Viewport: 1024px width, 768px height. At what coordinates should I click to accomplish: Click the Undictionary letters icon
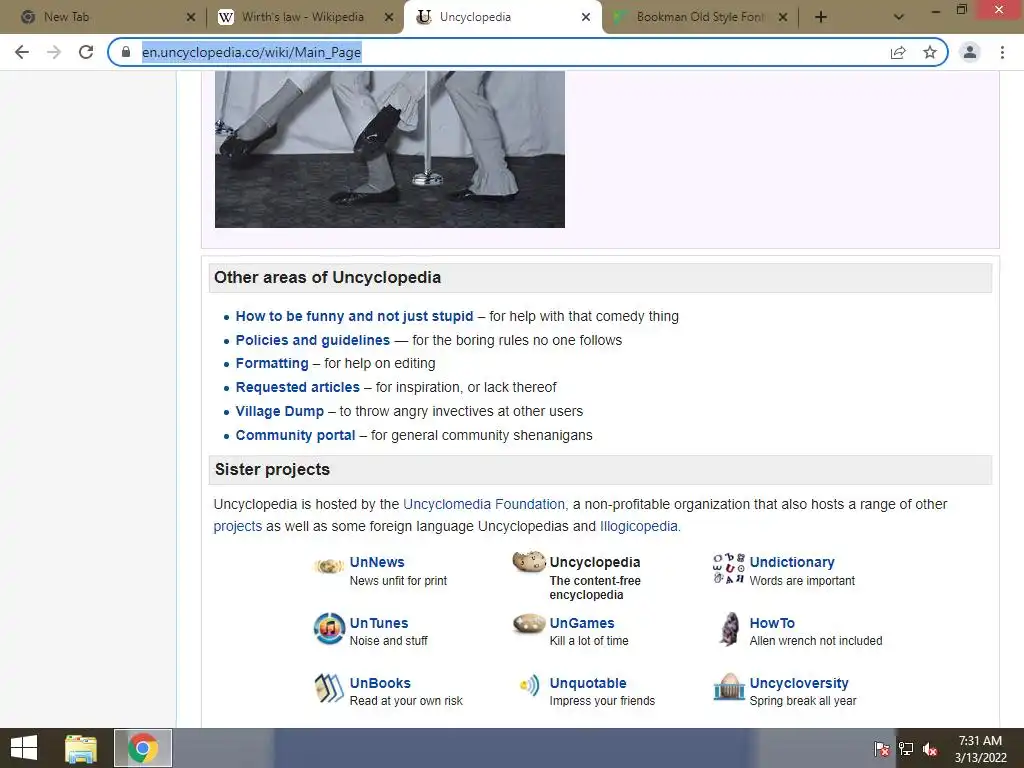[x=729, y=568]
